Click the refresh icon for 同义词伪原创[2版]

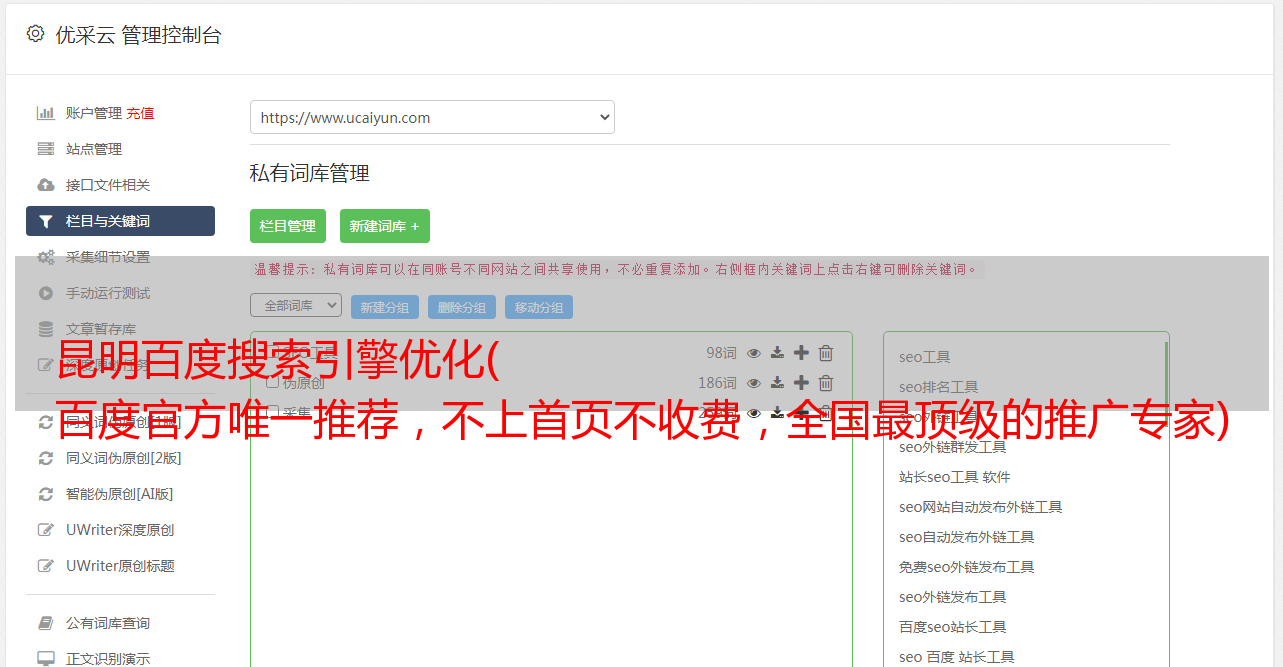pyautogui.click(x=45, y=458)
